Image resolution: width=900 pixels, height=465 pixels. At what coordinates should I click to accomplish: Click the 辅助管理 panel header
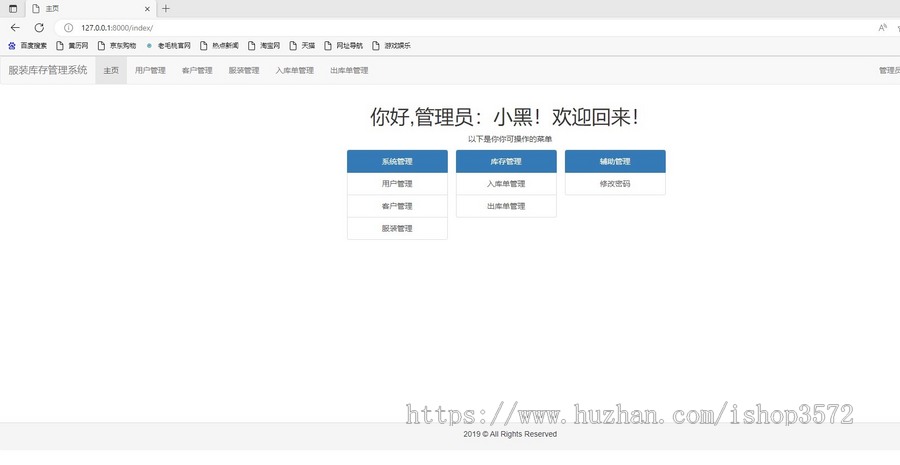tap(615, 161)
